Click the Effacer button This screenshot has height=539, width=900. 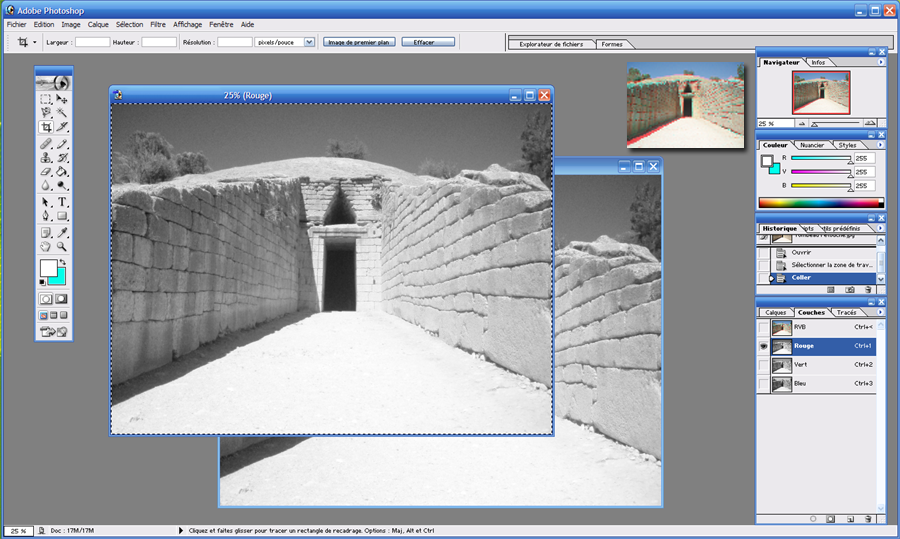coord(428,42)
